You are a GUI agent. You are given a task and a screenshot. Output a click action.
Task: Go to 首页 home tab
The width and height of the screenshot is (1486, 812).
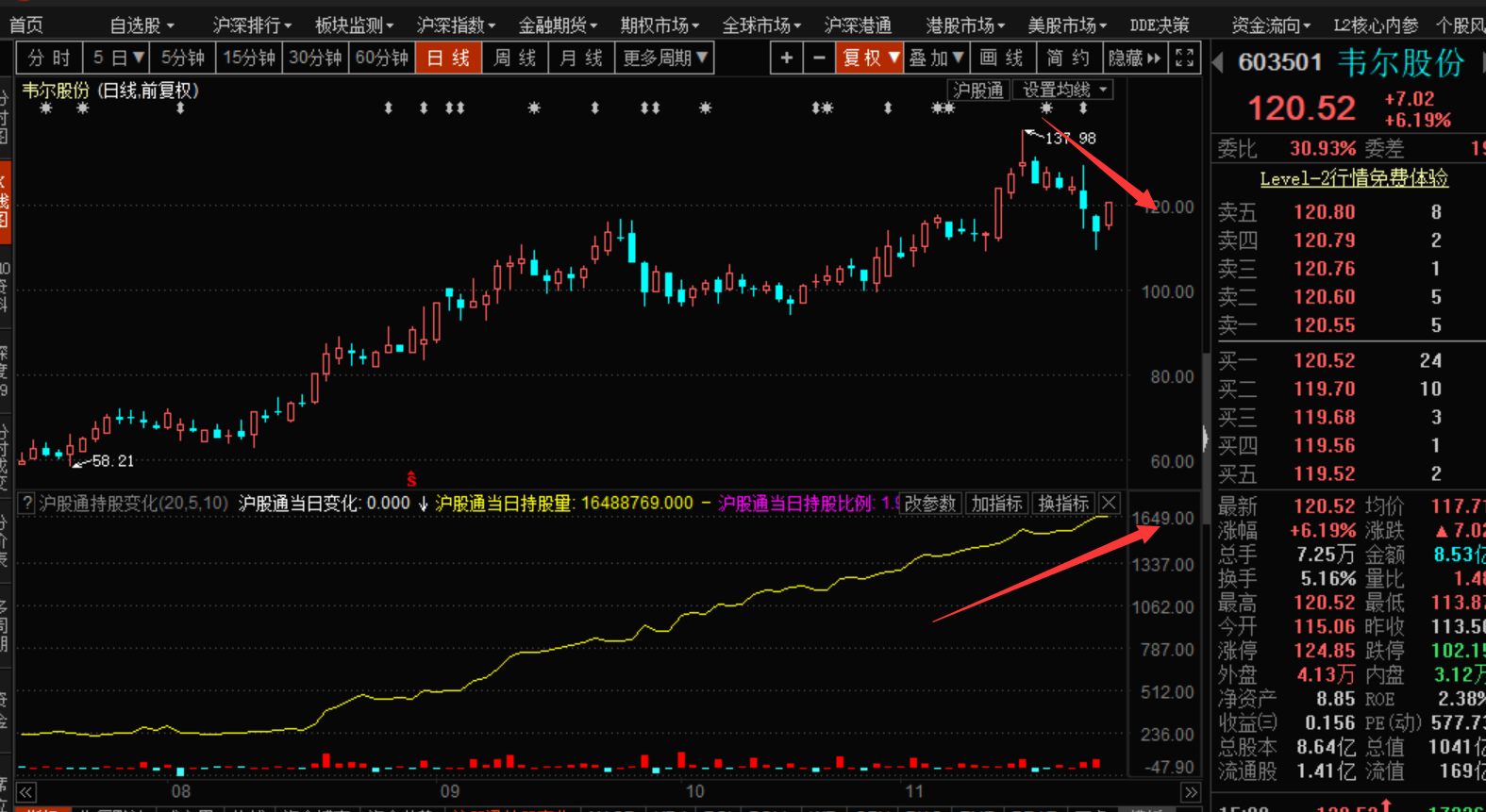(26, 25)
